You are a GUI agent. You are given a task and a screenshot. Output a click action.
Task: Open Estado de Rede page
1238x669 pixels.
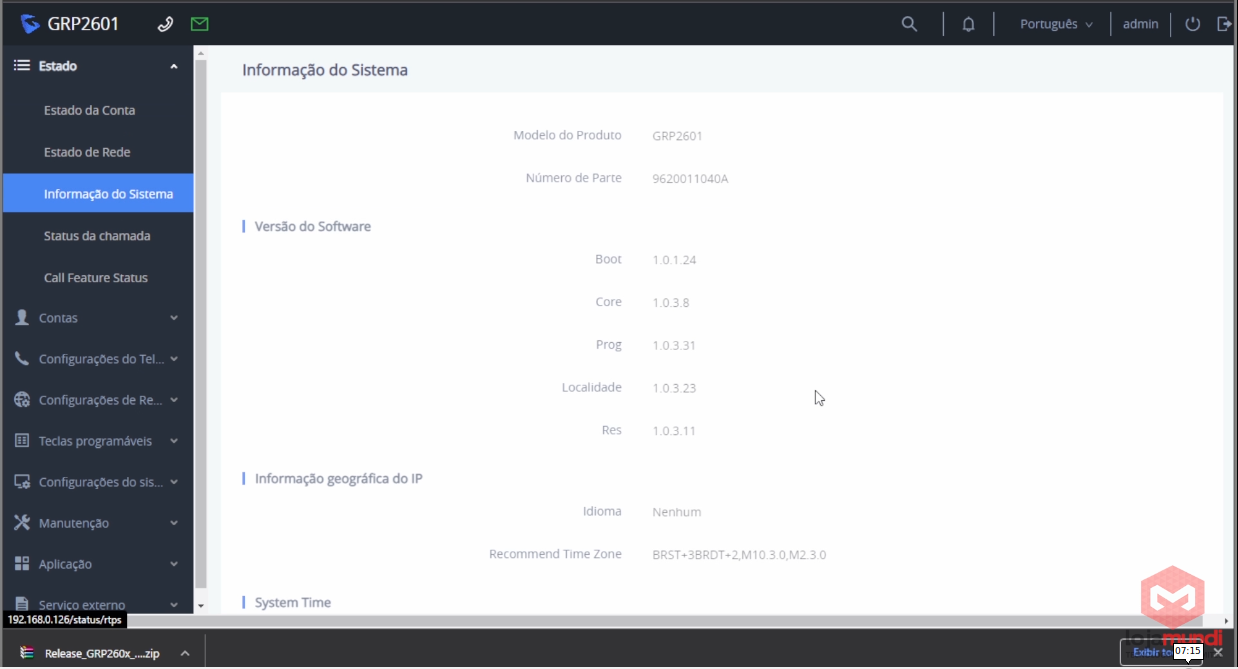click(x=87, y=152)
